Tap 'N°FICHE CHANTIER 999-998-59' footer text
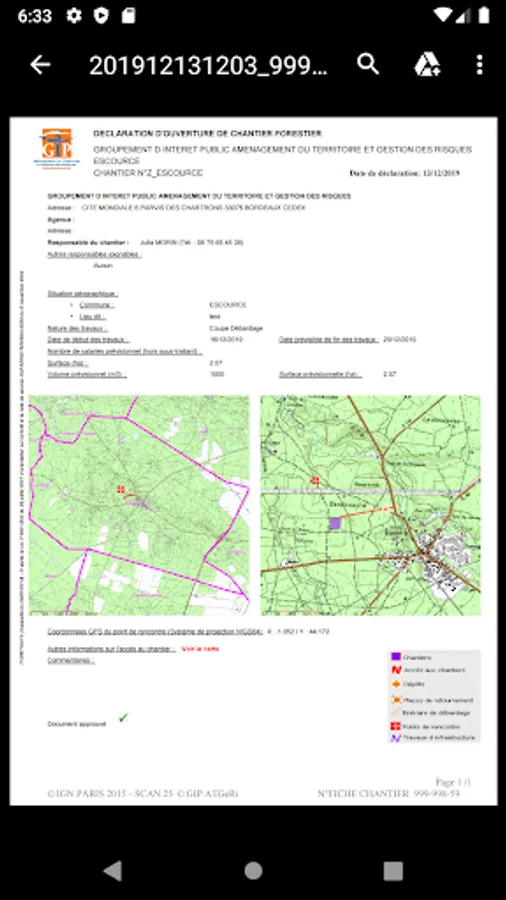Screen dimensions: 506x900 (x=388, y=794)
